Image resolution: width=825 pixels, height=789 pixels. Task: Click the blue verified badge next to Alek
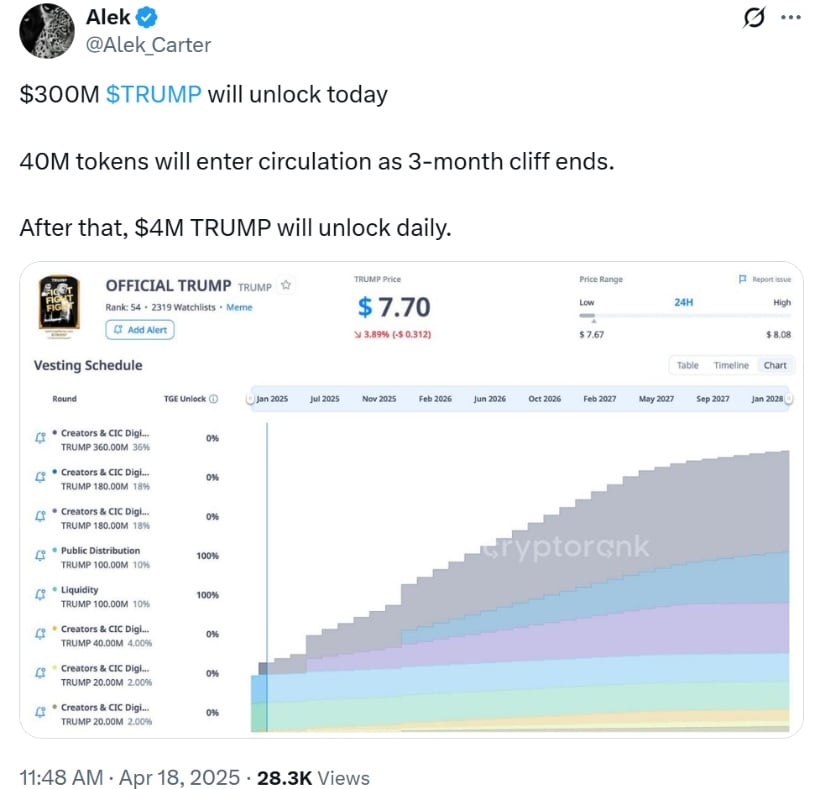[x=145, y=17]
